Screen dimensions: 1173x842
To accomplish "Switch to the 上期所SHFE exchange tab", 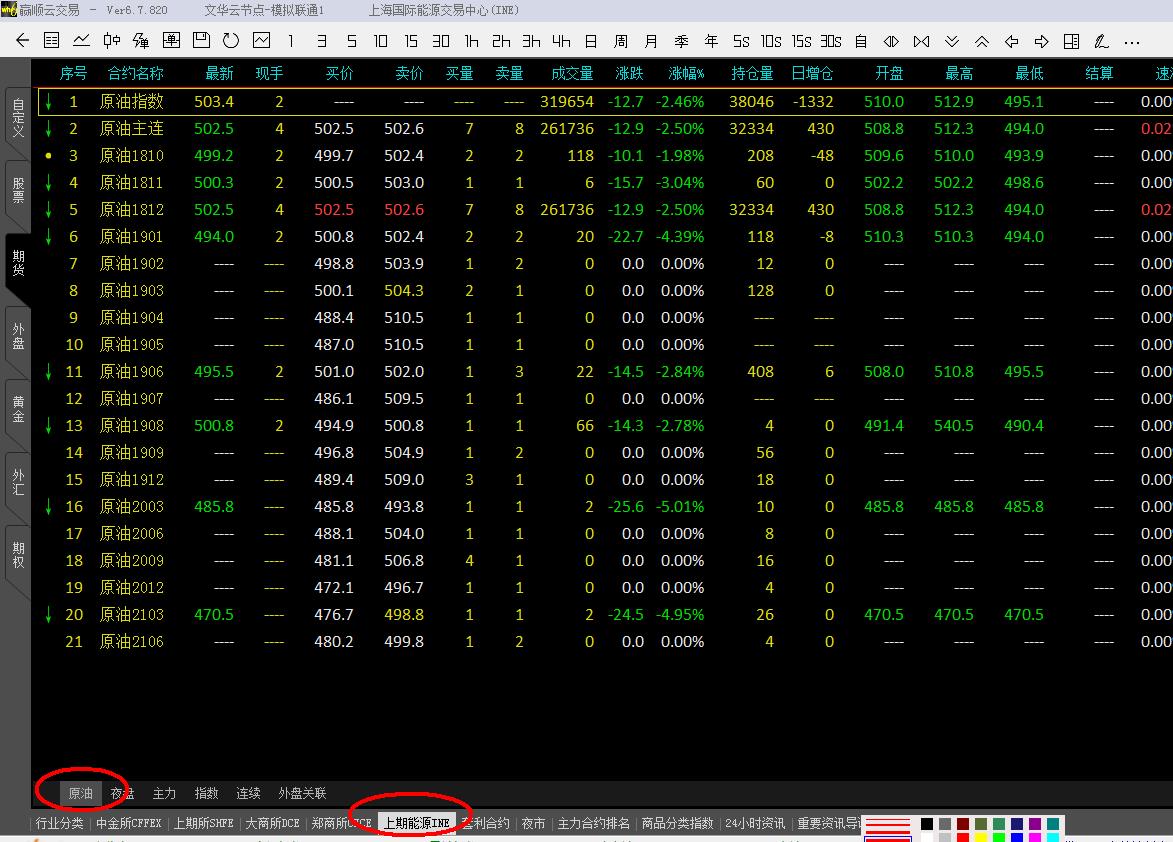I will coord(204,823).
